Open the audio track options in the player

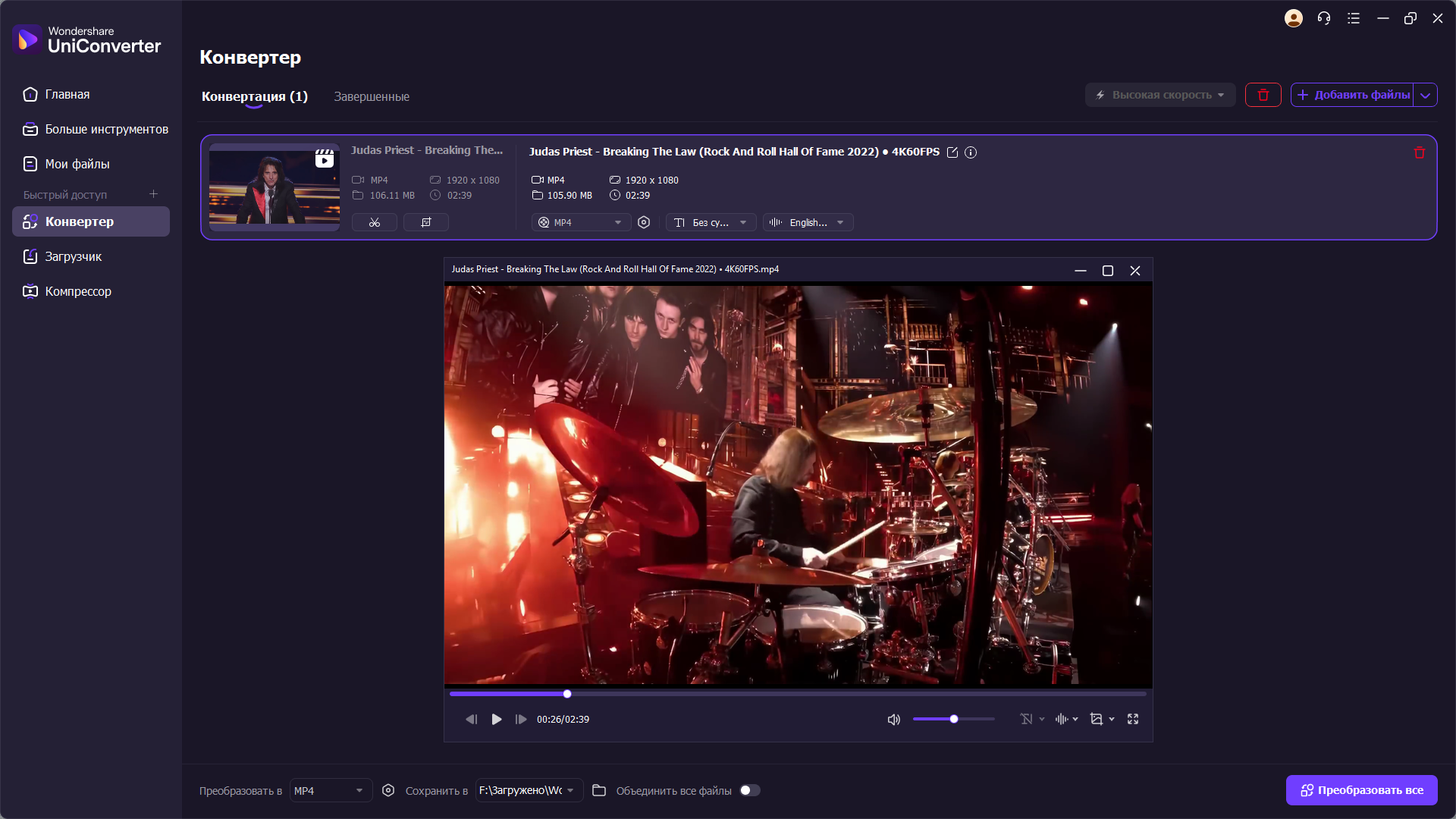click(1066, 719)
